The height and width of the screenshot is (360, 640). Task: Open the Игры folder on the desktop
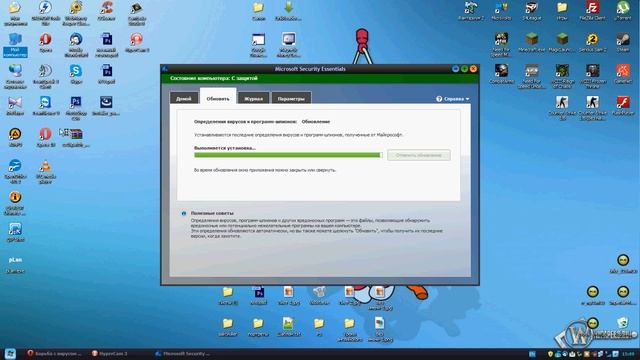(562, 11)
